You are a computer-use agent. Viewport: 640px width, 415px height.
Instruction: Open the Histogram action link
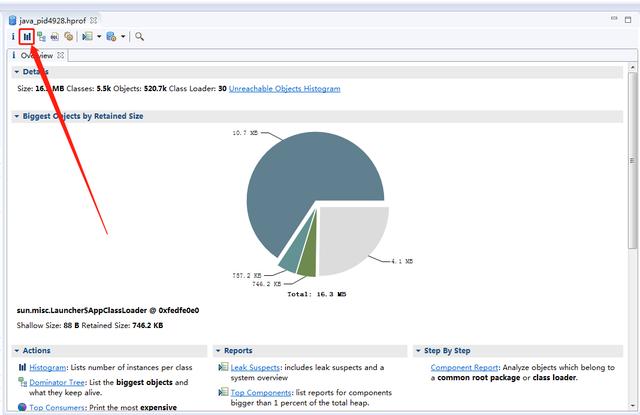click(47, 368)
